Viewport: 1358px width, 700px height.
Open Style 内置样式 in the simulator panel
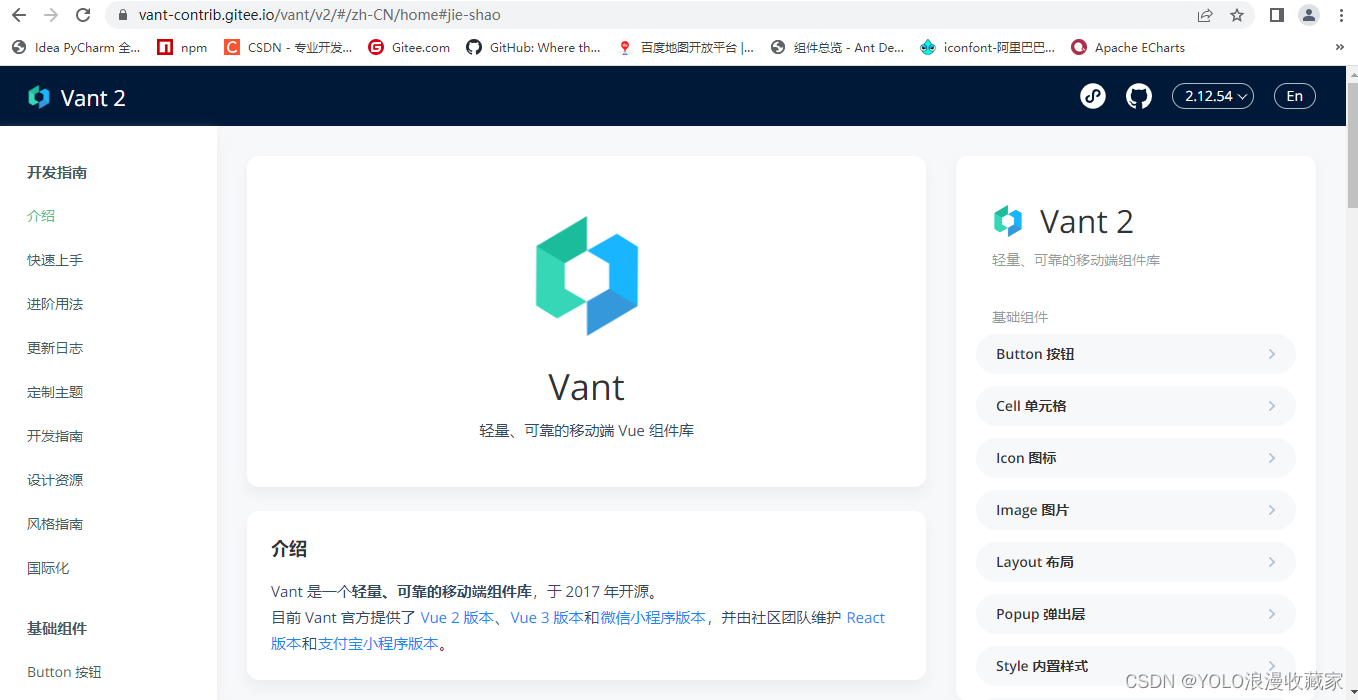1135,666
